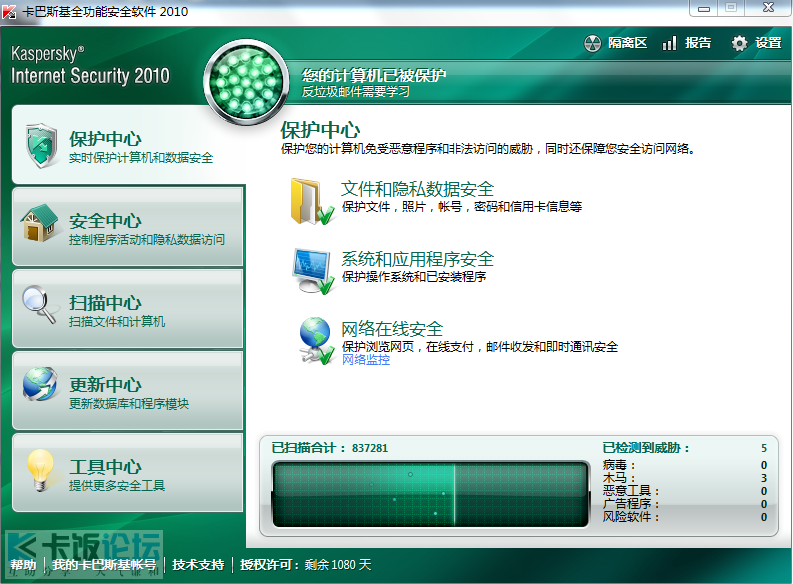Click the magnifying glass icon of 扫描中心

[x=39, y=304]
